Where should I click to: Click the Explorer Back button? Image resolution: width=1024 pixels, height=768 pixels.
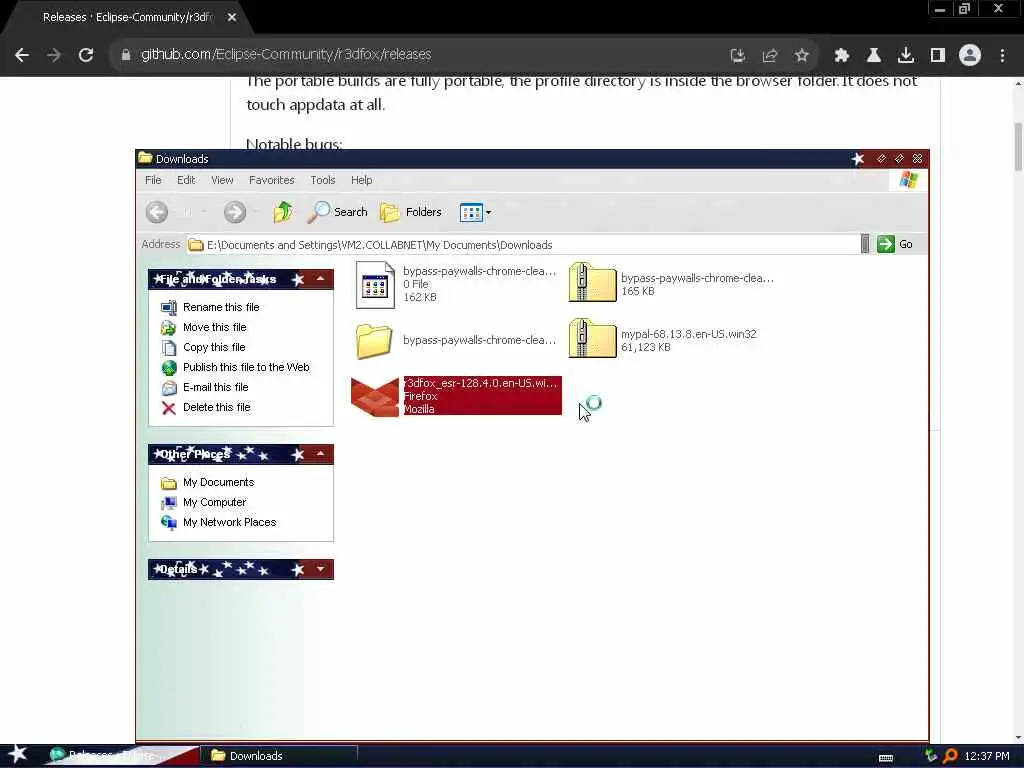[x=157, y=212]
